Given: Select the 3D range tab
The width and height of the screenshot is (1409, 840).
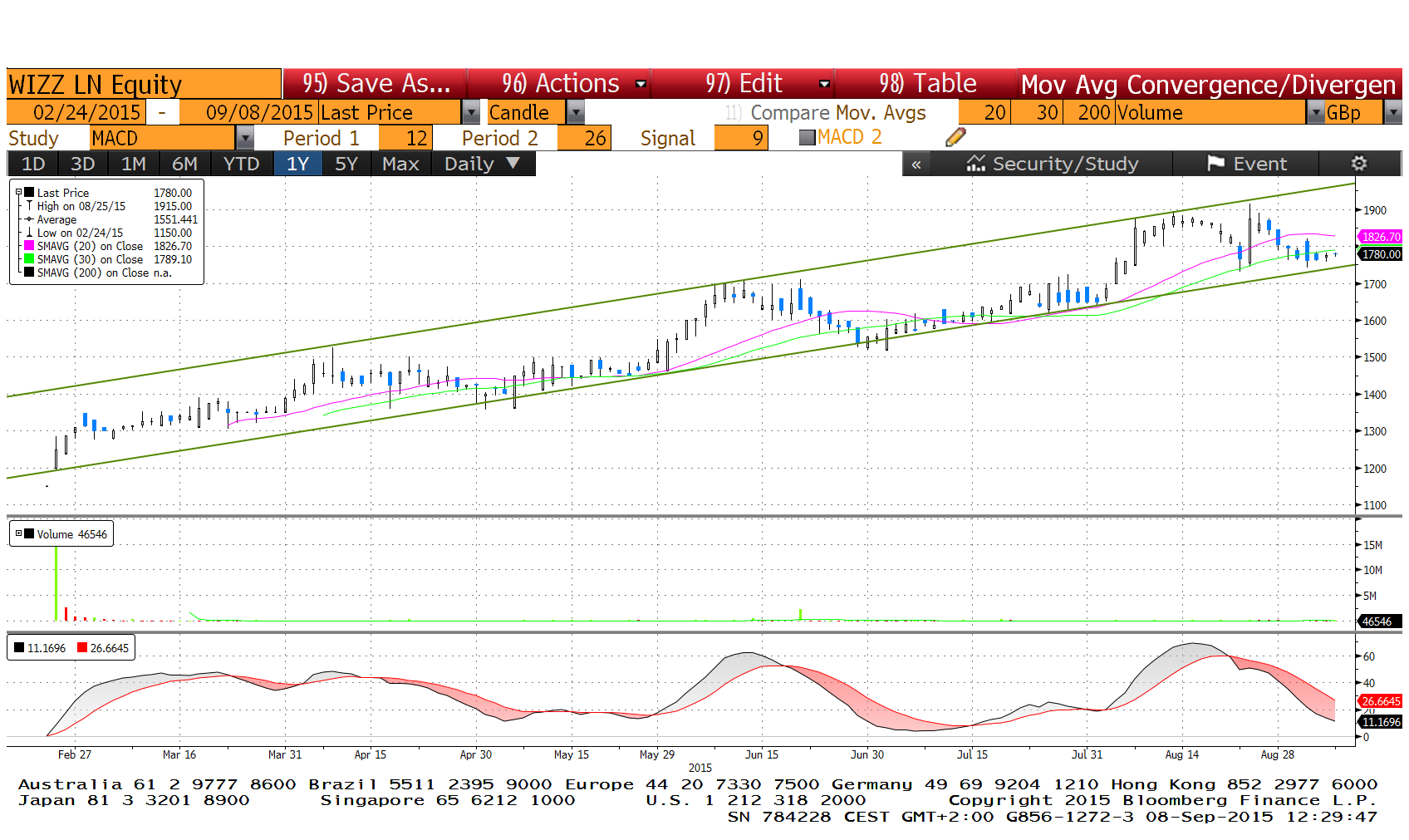Looking at the screenshot, I should 82,164.
